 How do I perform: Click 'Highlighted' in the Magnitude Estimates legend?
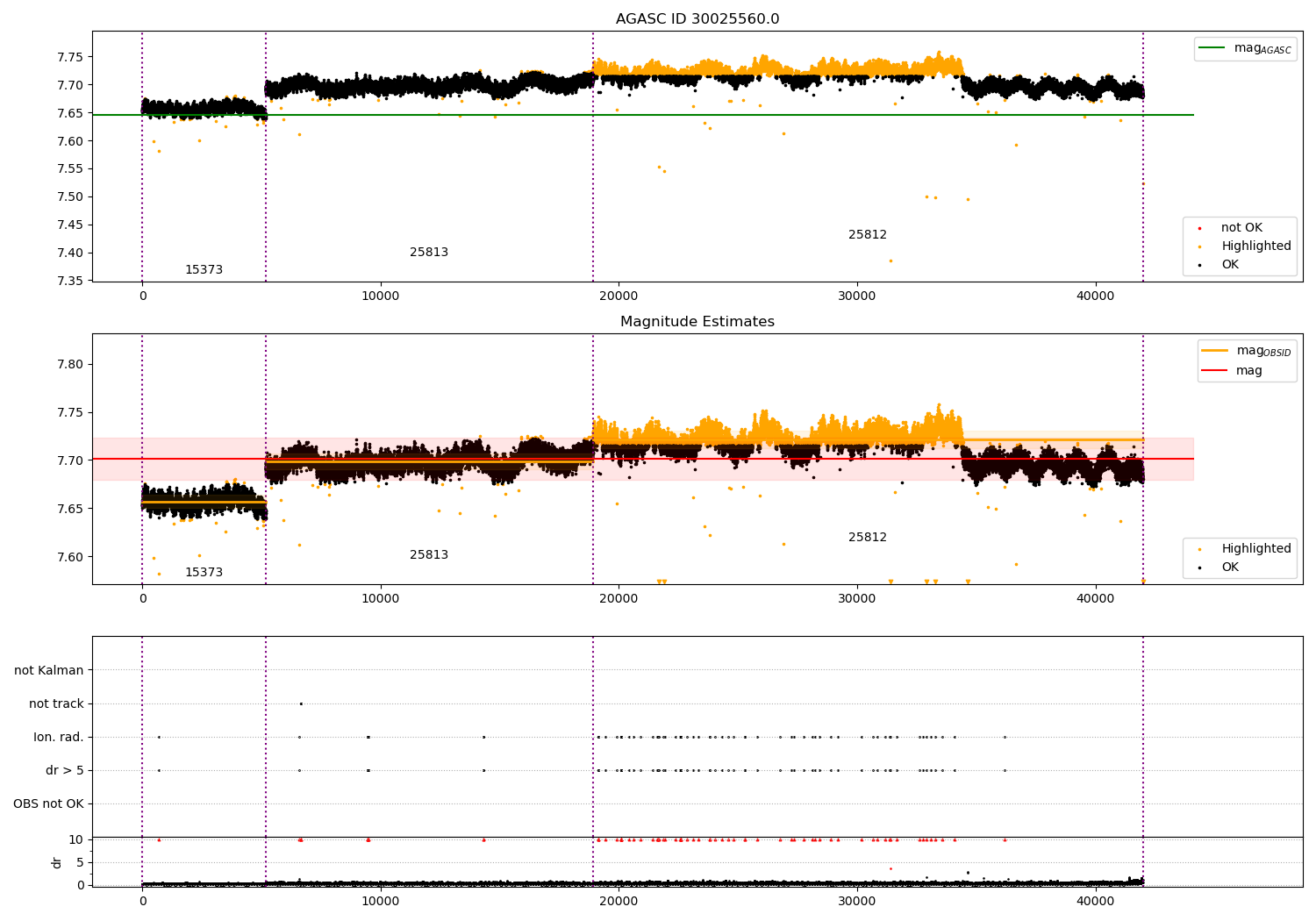1256,549
